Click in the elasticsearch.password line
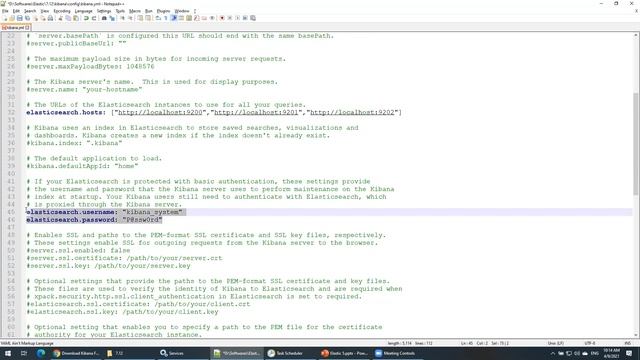The height and width of the screenshot is (360, 640). click(94, 220)
